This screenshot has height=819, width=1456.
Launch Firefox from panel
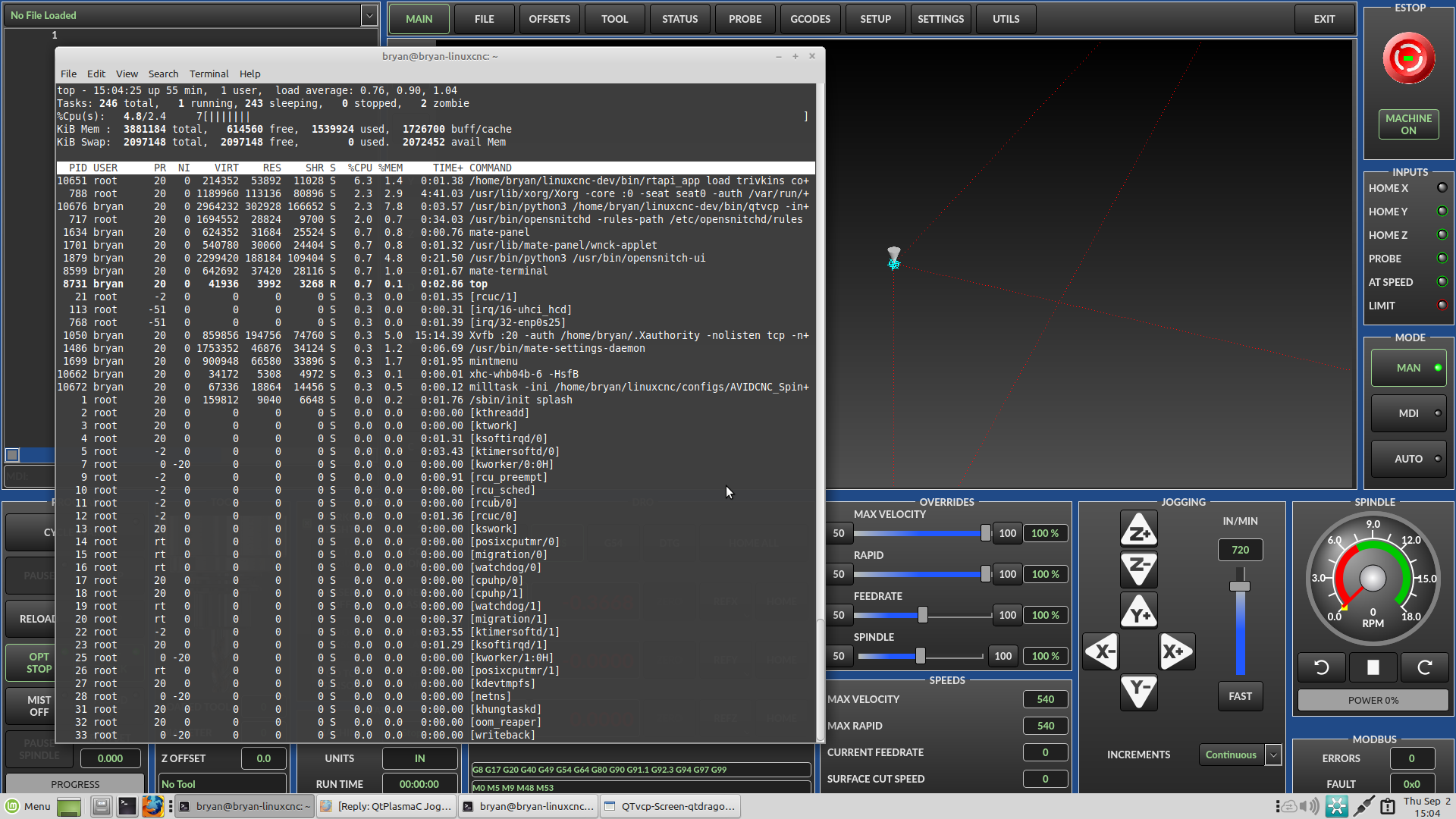pos(152,807)
